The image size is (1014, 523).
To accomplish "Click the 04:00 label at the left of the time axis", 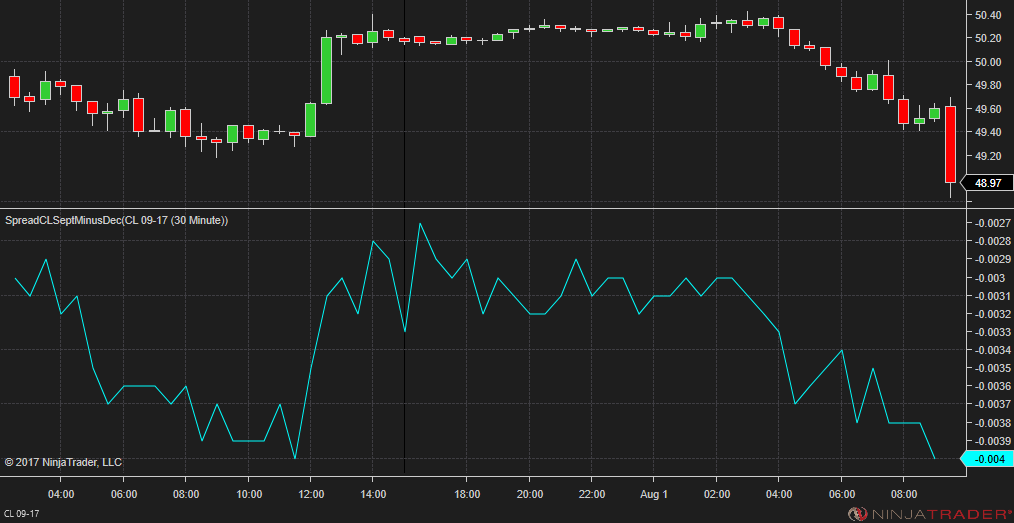I will coord(61,494).
